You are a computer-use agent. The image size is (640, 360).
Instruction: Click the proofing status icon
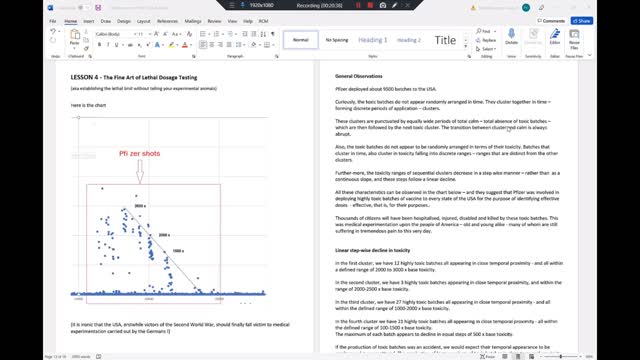(99, 356)
